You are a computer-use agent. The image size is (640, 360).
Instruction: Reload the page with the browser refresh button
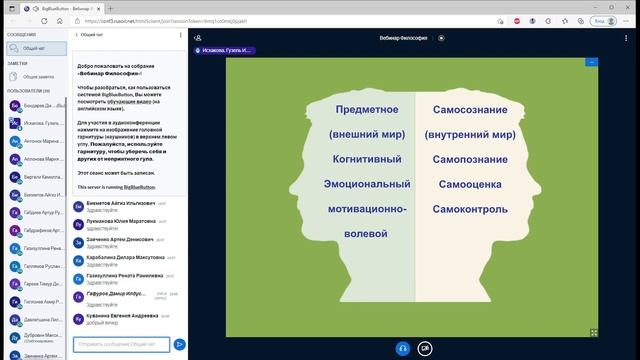point(44,21)
